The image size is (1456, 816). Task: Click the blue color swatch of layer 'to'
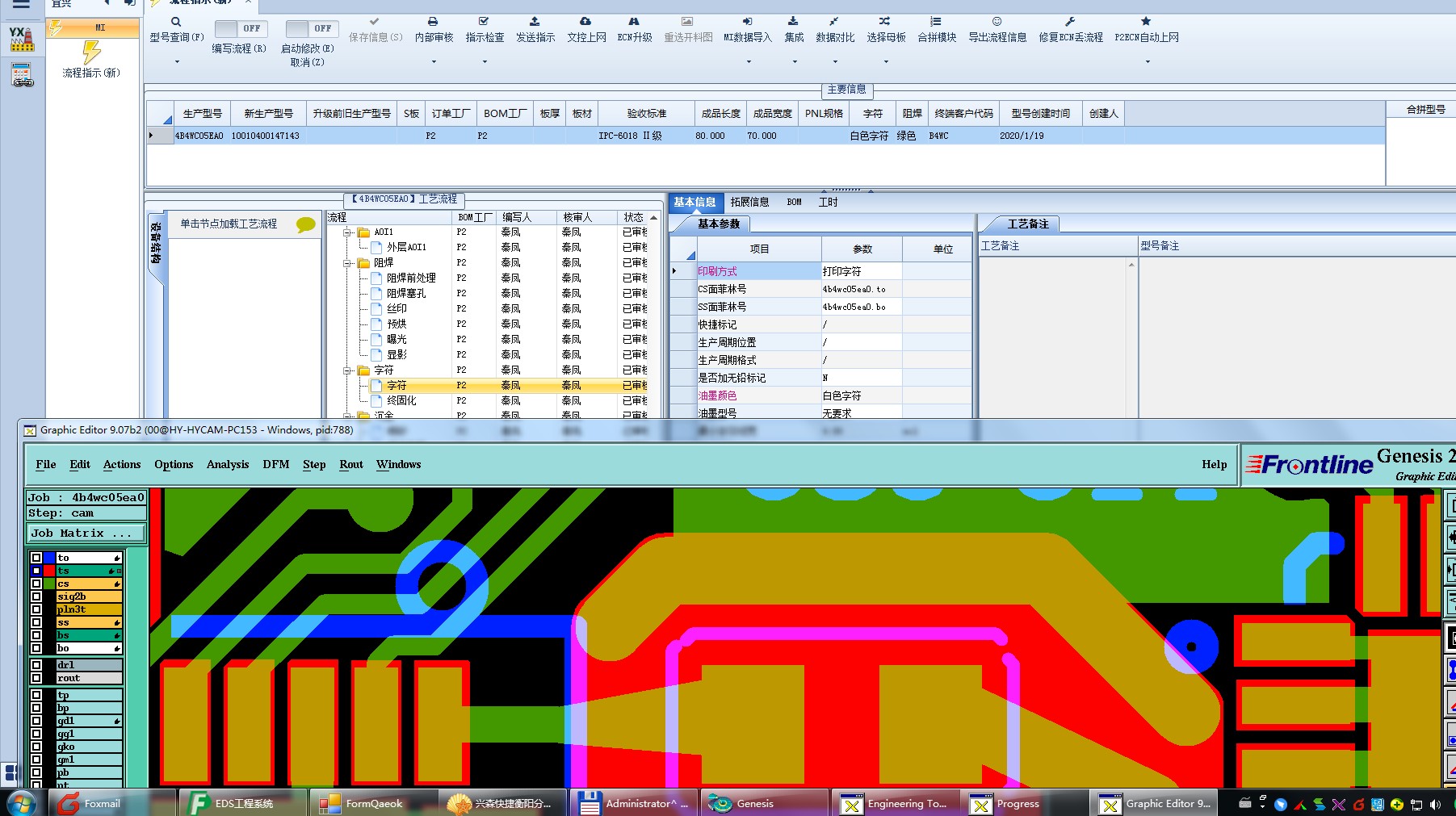coord(49,558)
